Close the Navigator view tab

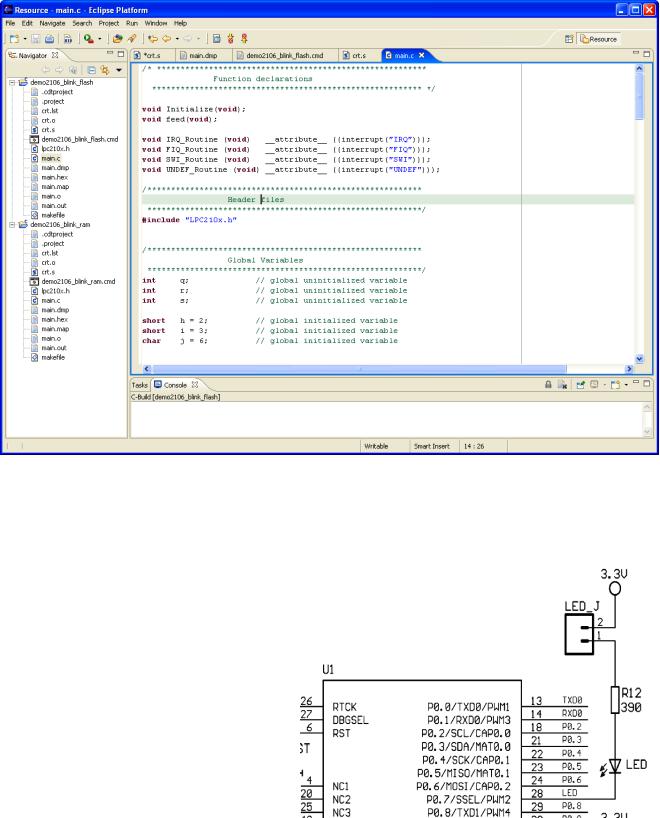point(55,55)
